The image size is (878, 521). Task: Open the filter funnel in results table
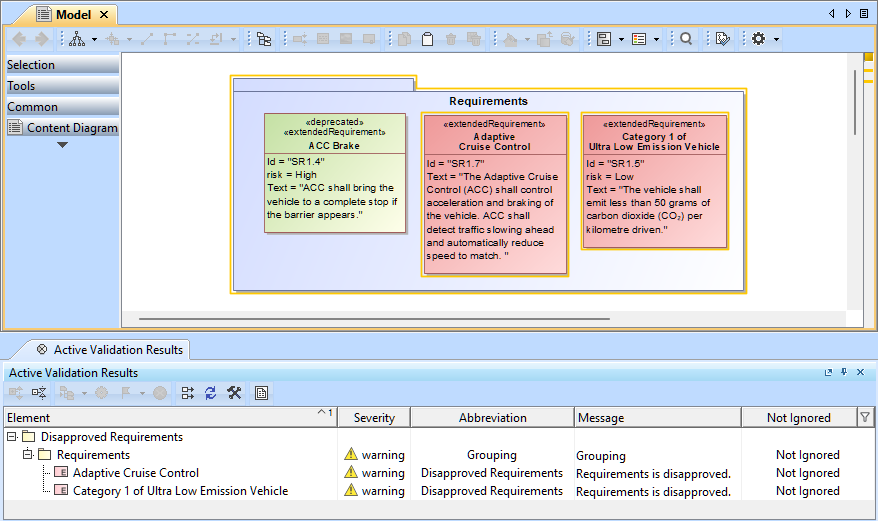[865, 417]
